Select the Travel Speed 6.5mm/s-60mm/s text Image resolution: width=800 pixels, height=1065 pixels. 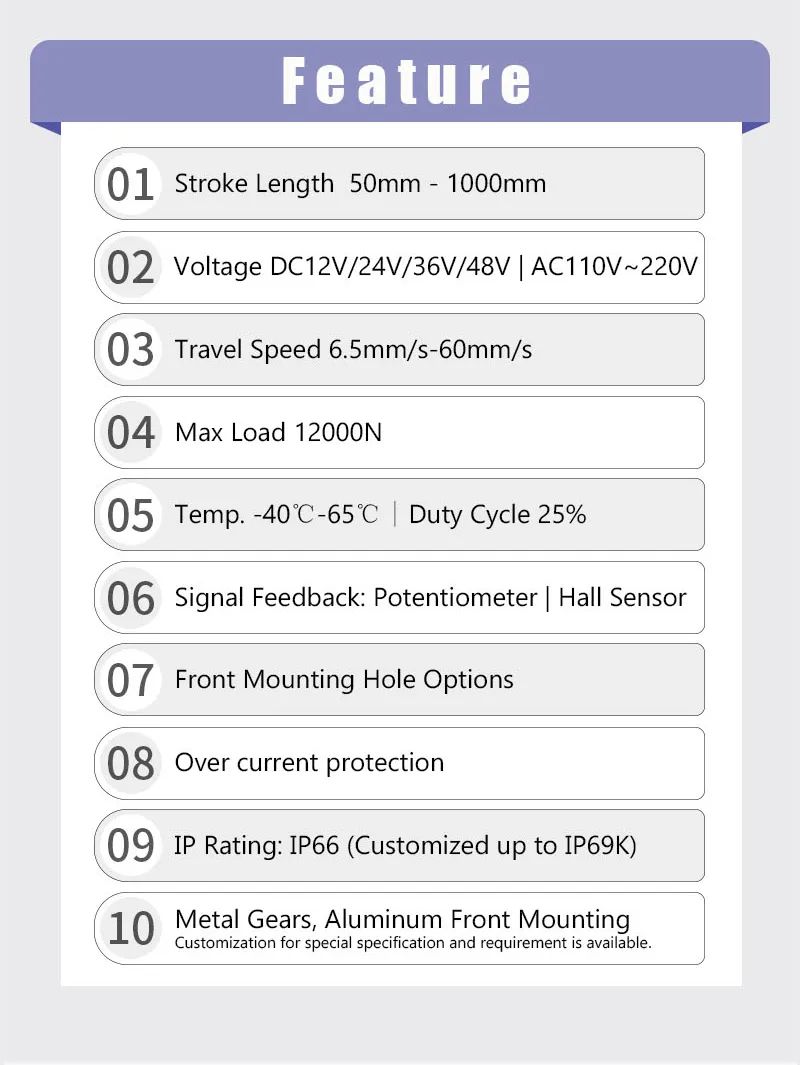coord(353,350)
